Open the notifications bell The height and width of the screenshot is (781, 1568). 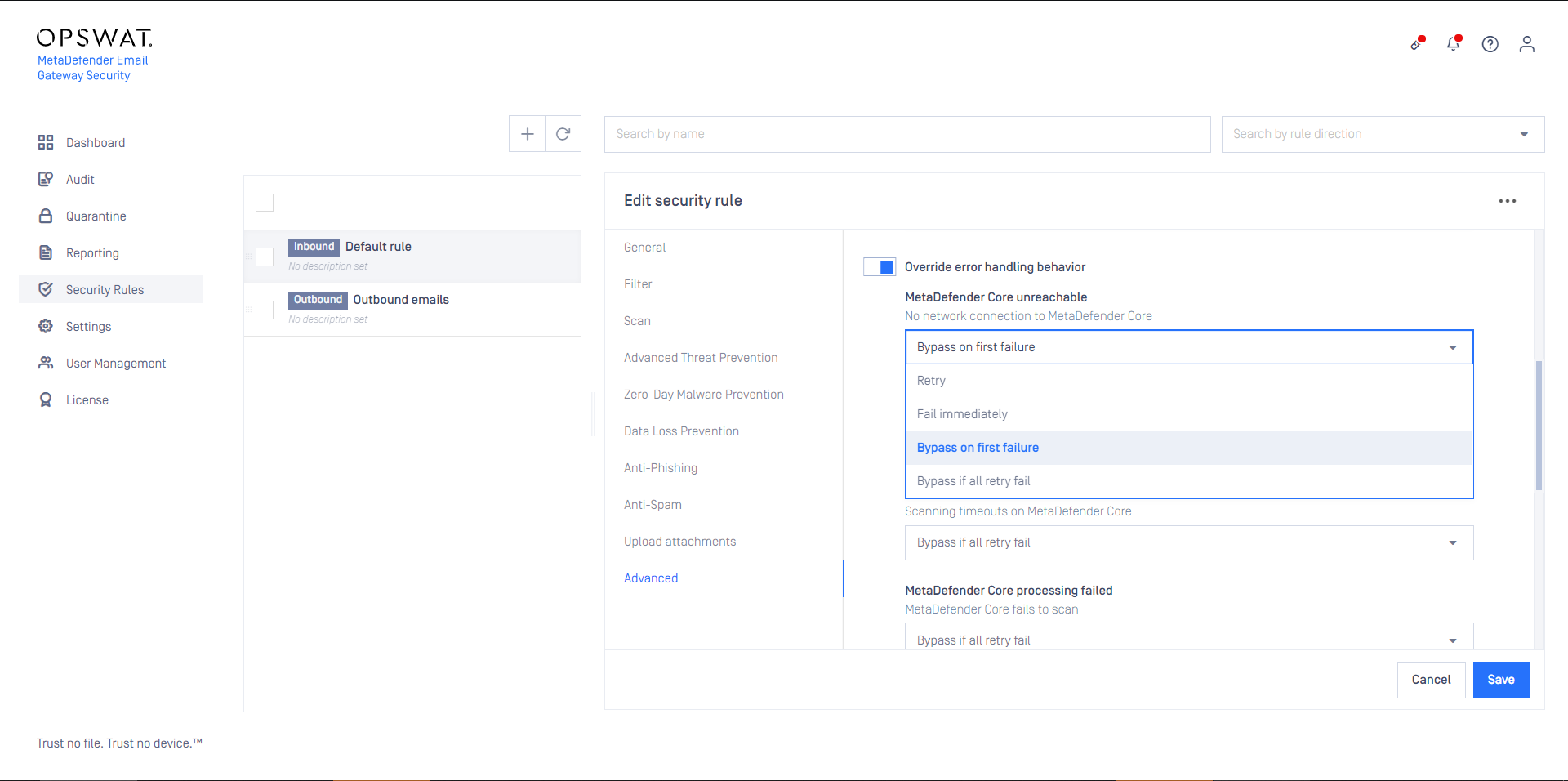1454,44
